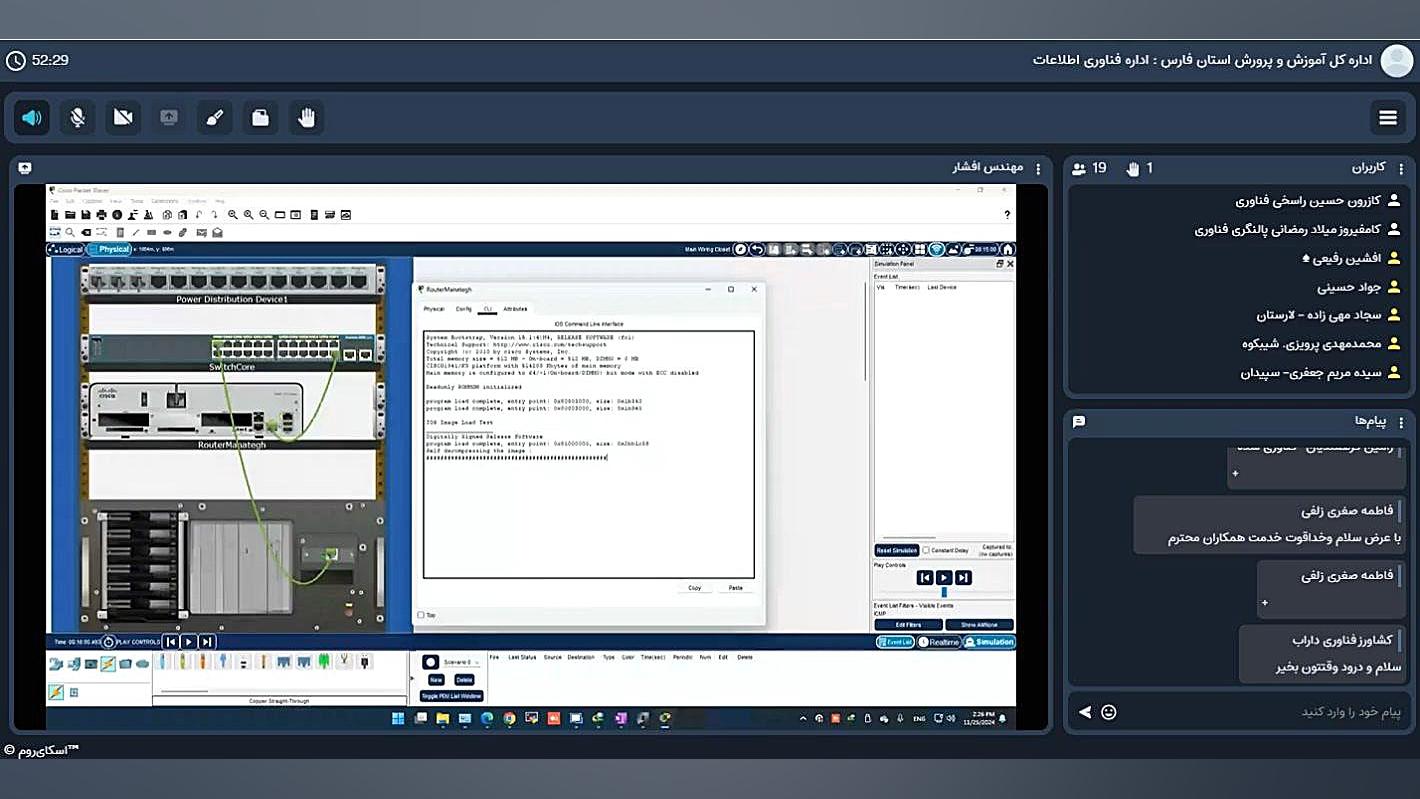
Task: Open the users panel options menu
Action: pyautogui.click(x=1401, y=169)
